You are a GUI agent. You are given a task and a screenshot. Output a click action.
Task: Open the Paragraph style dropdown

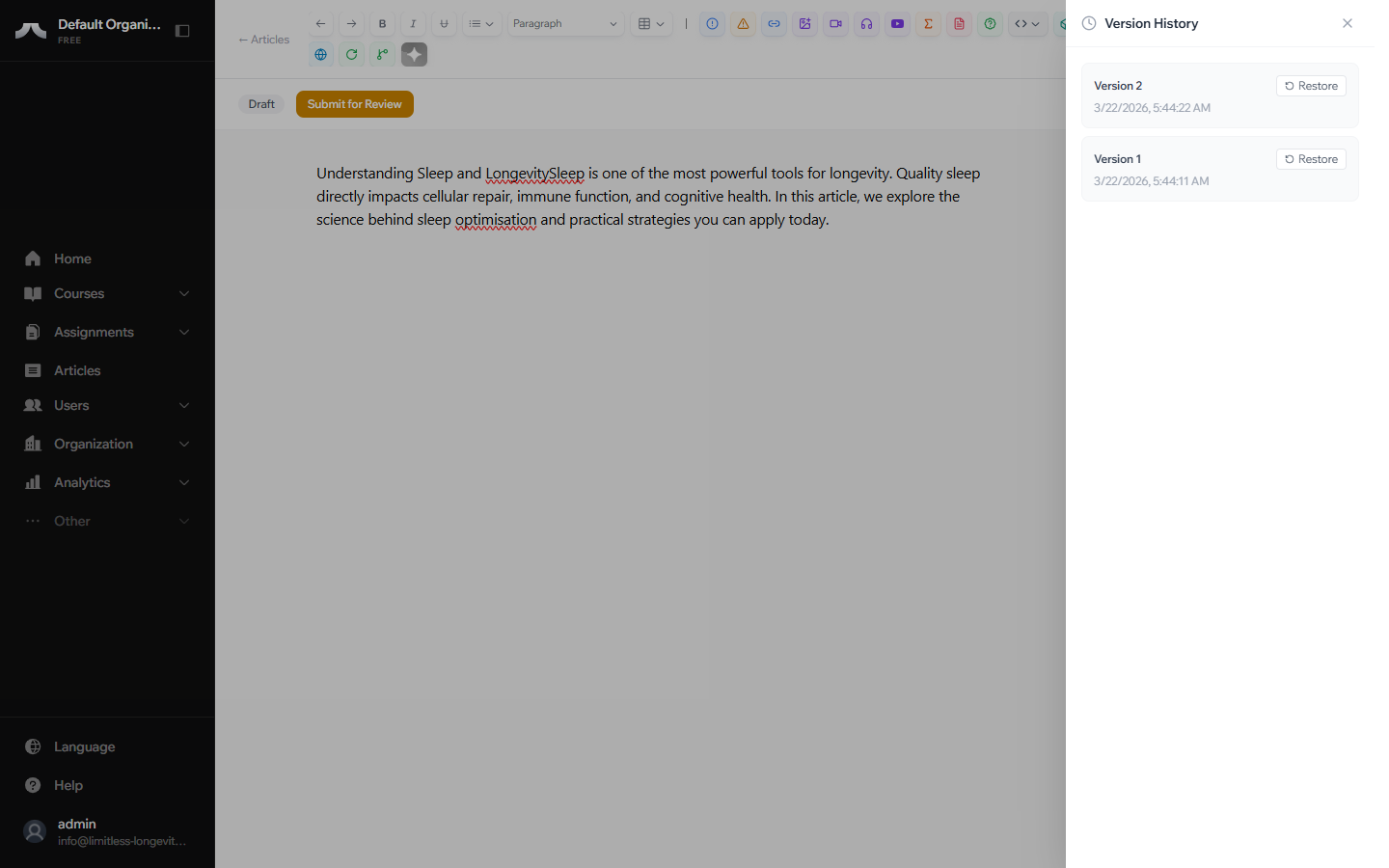(x=565, y=24)
